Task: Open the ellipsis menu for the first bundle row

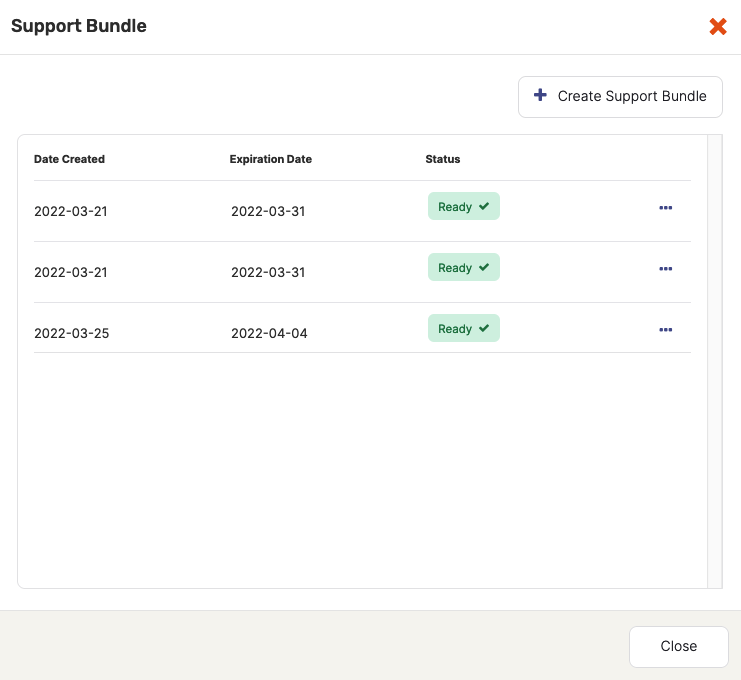Action: click(666, 208)
